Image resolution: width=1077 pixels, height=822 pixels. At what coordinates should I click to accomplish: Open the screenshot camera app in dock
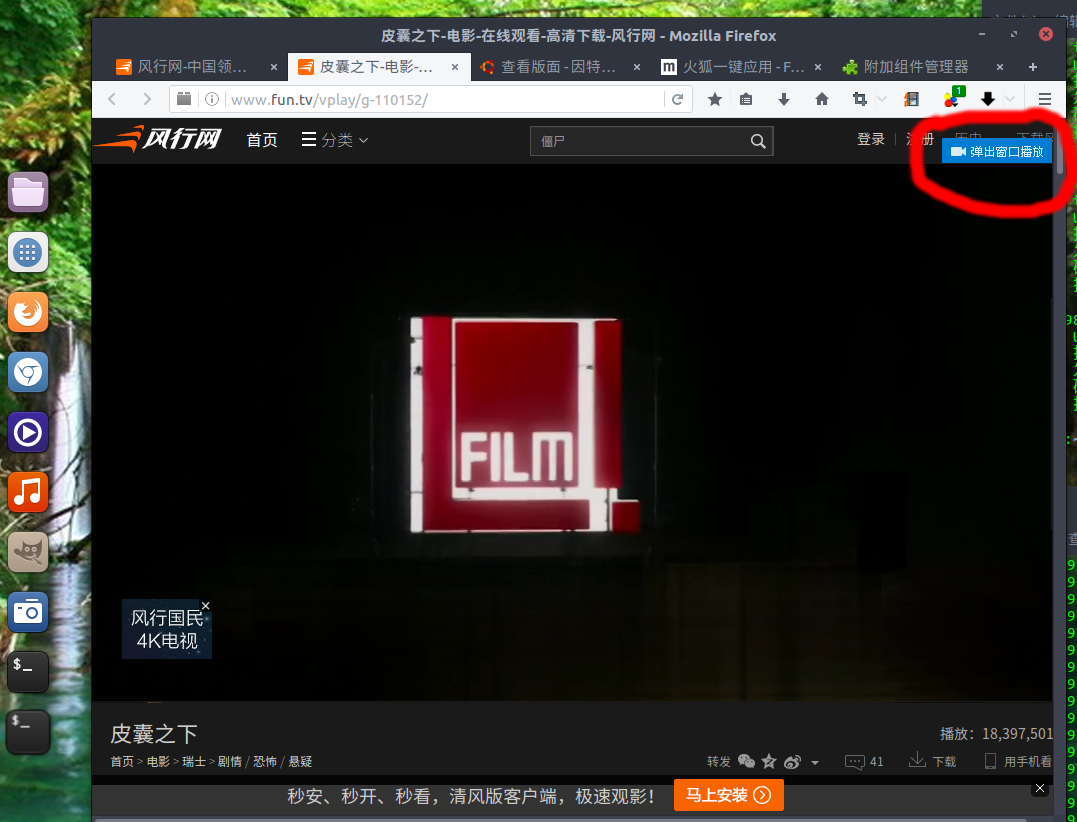point(28,612)
